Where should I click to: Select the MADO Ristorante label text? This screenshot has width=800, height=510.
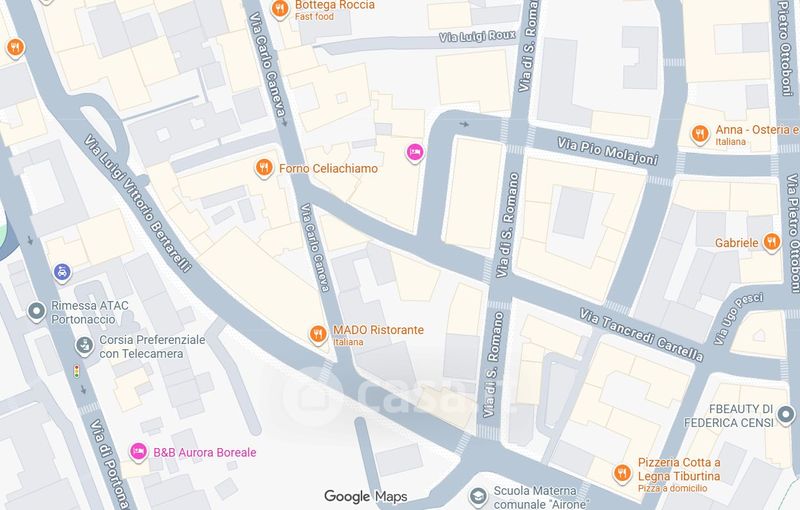coord(379,330)
